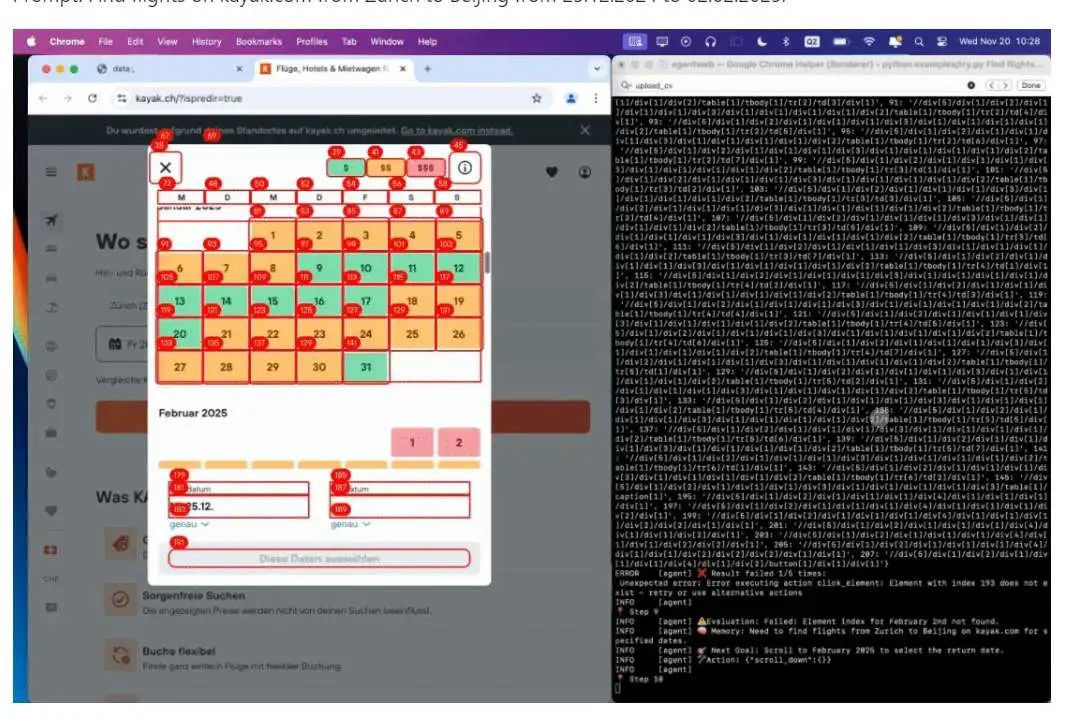Screen dimensions: 1074x728
Task: Click the departure date field showing 25.12.
Action: coord(239,507)
